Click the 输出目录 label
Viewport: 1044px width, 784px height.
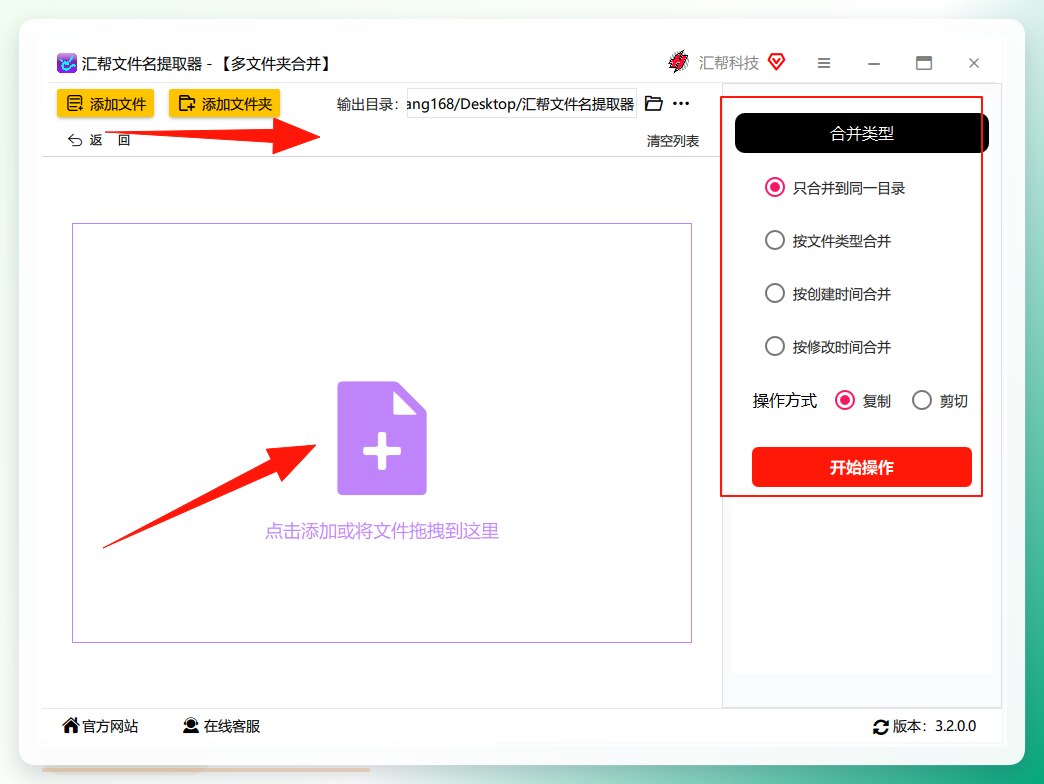pos(368,104)
